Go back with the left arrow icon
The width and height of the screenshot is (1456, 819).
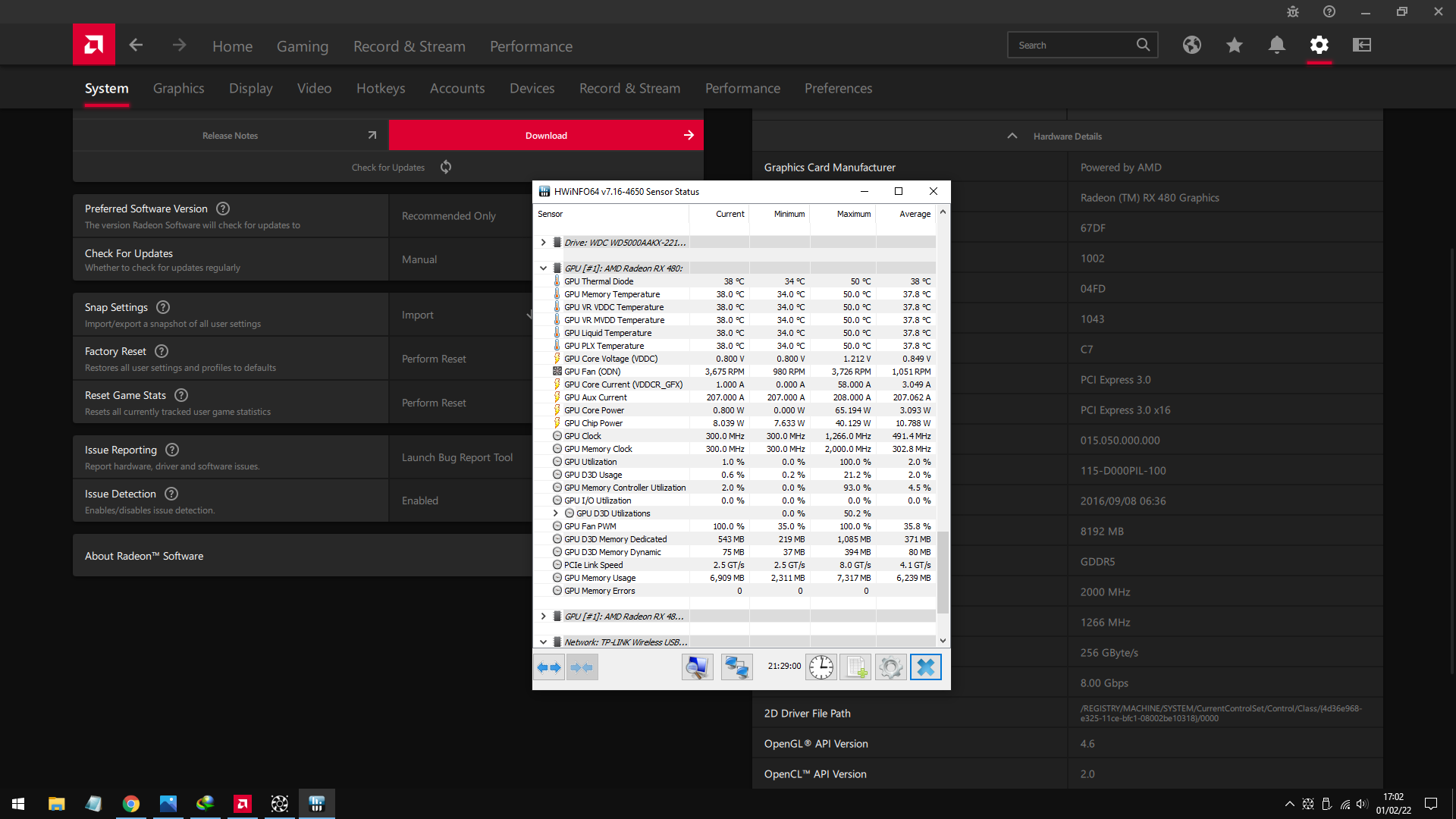[x=136, y=45]
